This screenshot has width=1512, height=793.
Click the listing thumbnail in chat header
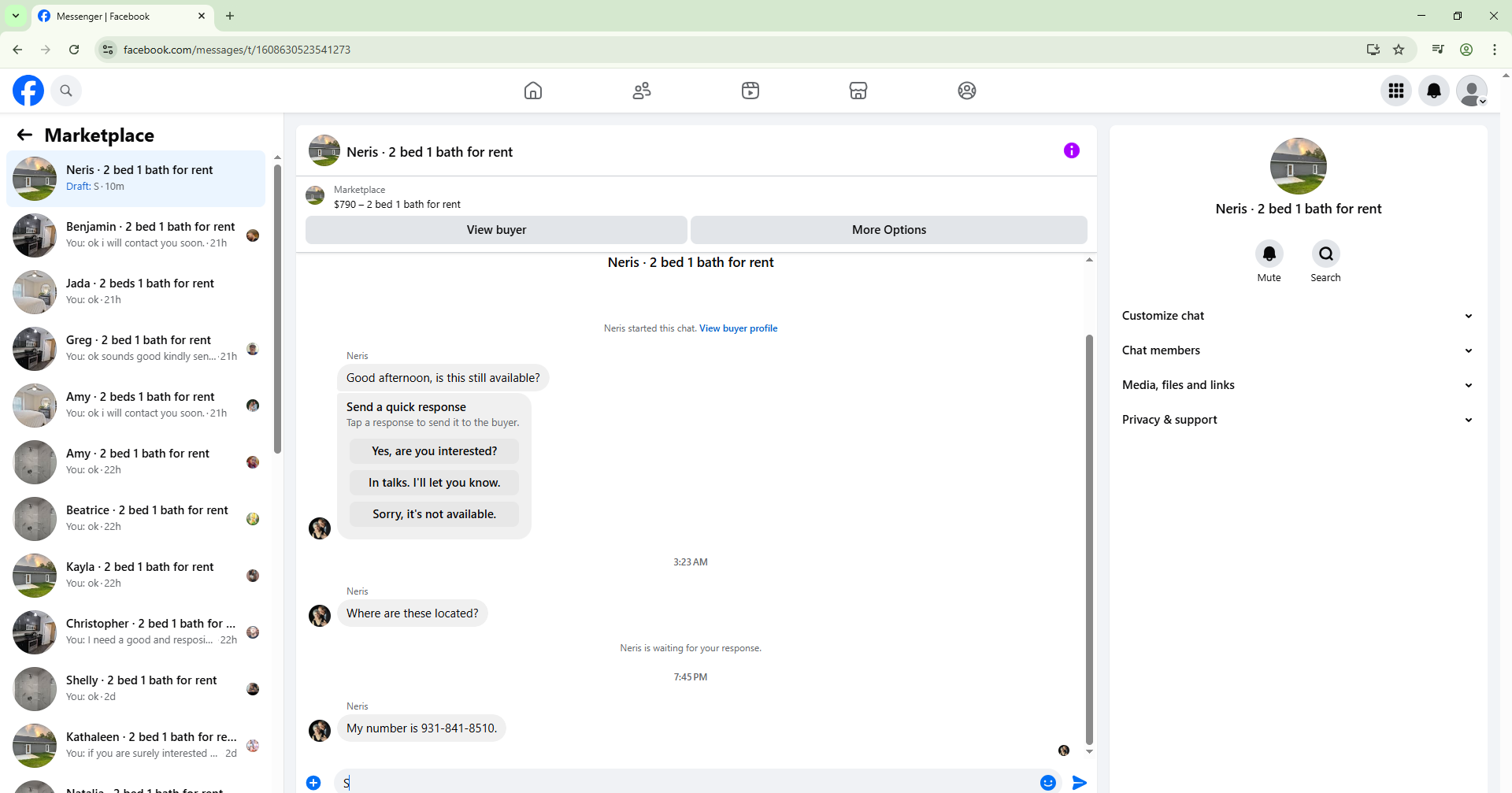[x=324, y=150]
